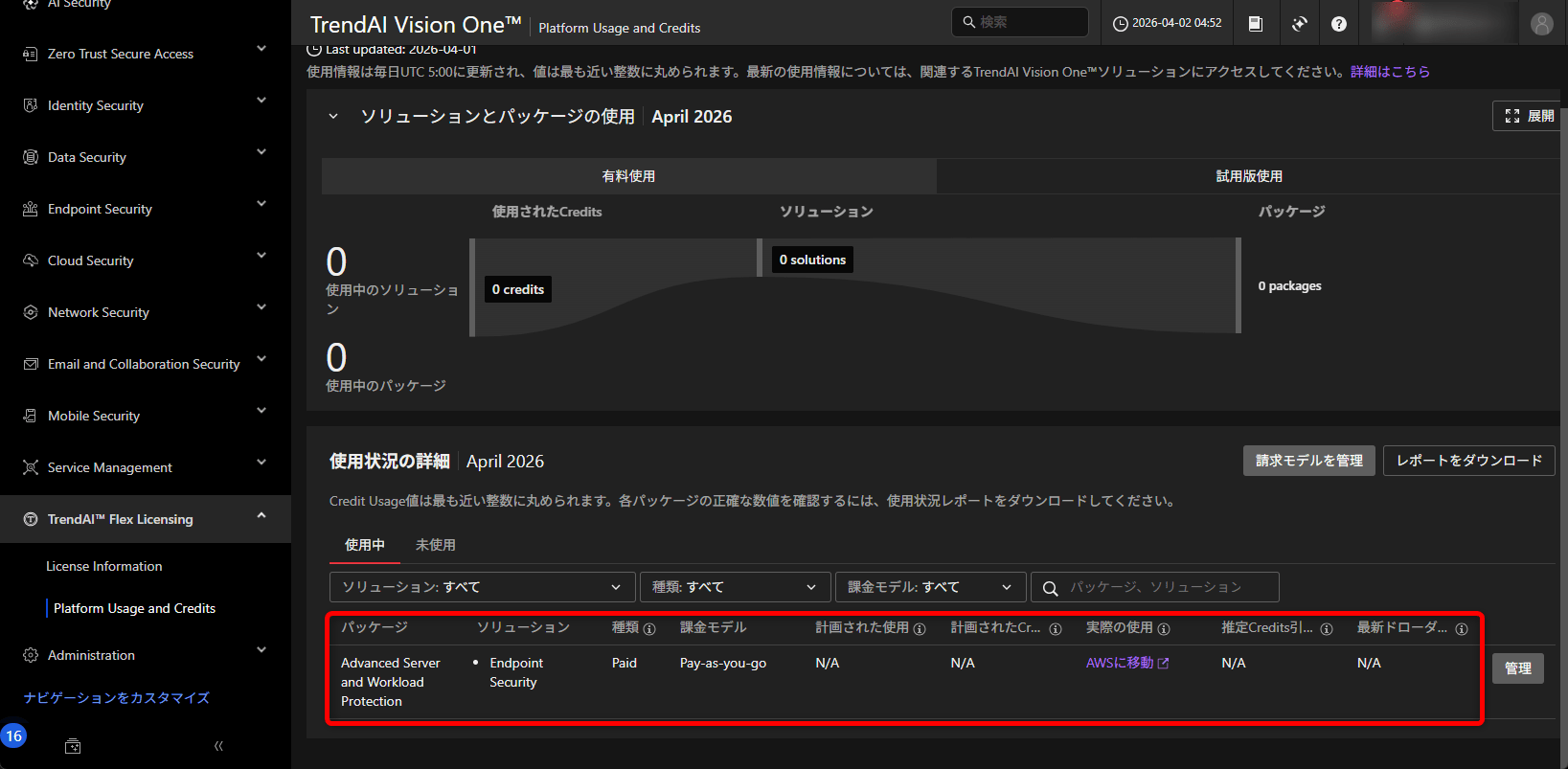Click the パッケージ、ソリューション search field
Image resolution: width=1568 pixels, height=769 pixels.
pos(1154,587)
